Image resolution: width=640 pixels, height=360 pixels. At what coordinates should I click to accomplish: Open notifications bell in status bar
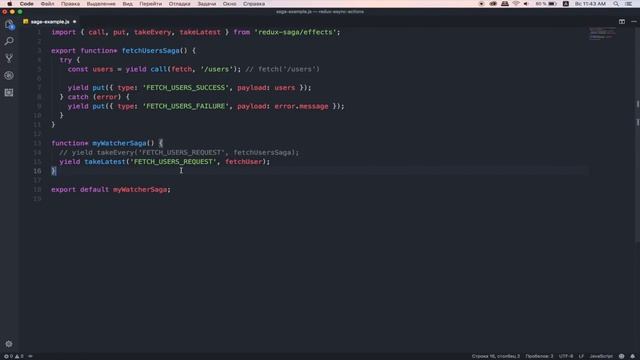pyautogui.click(x=632, y=356)
